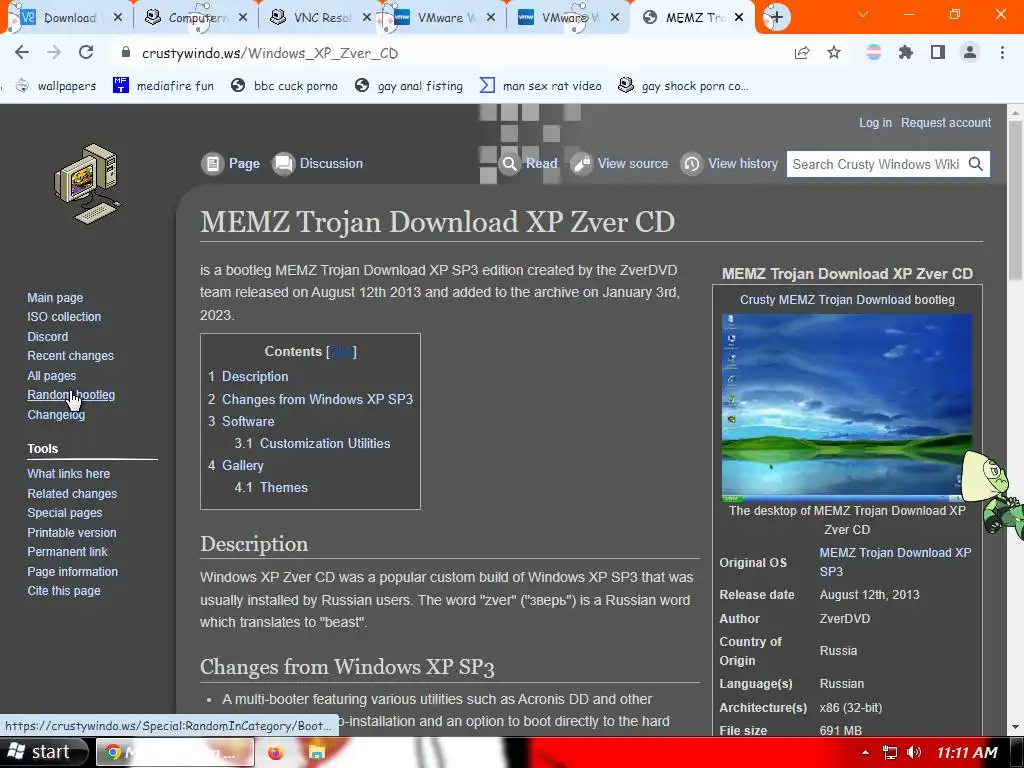Jump to Themes in contents
This screenshot has width=1024, height=768.
coord(283,487)
